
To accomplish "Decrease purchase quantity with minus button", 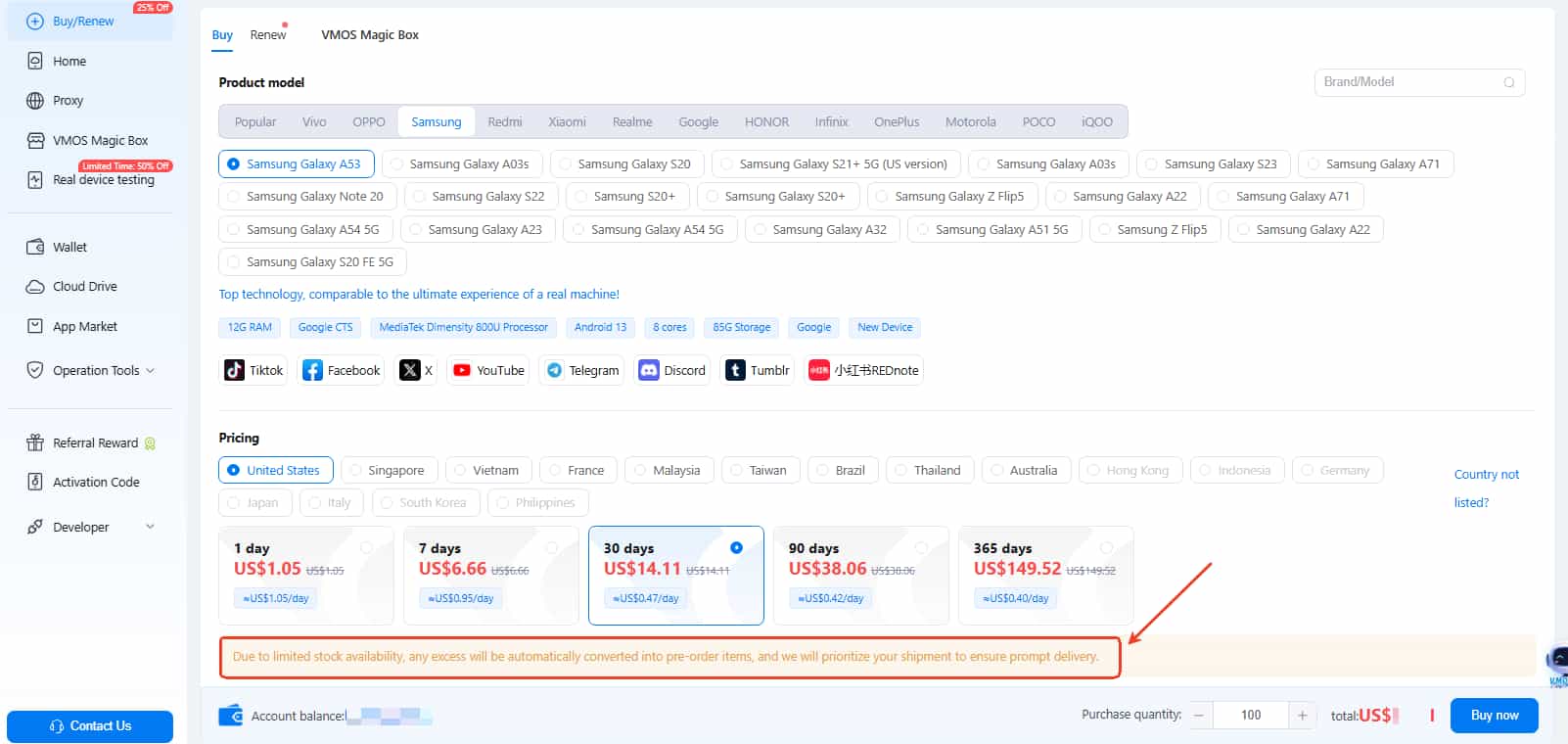I will click(x=1198, y=716).
